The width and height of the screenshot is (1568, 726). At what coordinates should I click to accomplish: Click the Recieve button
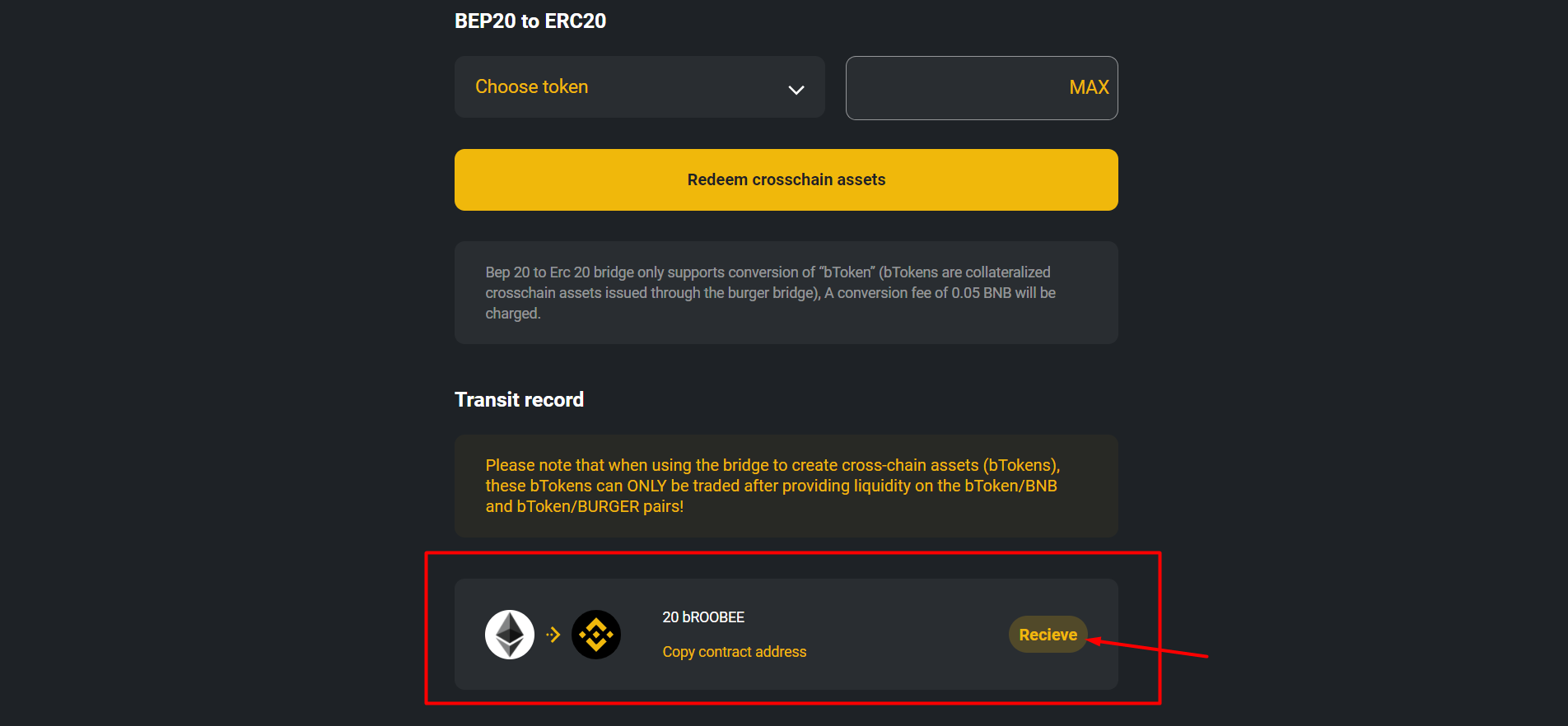(x=1048, y=635)
